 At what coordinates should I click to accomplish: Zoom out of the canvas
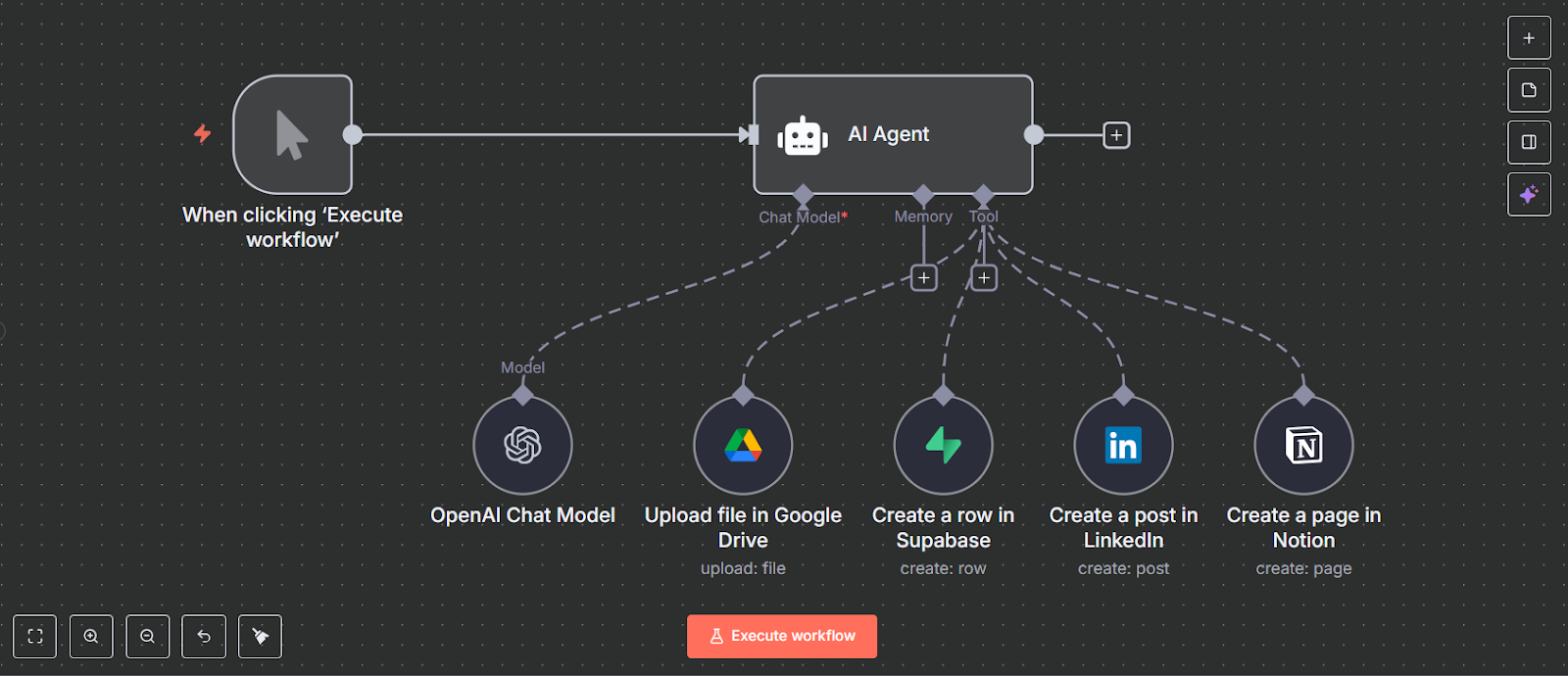click(148, 637)
